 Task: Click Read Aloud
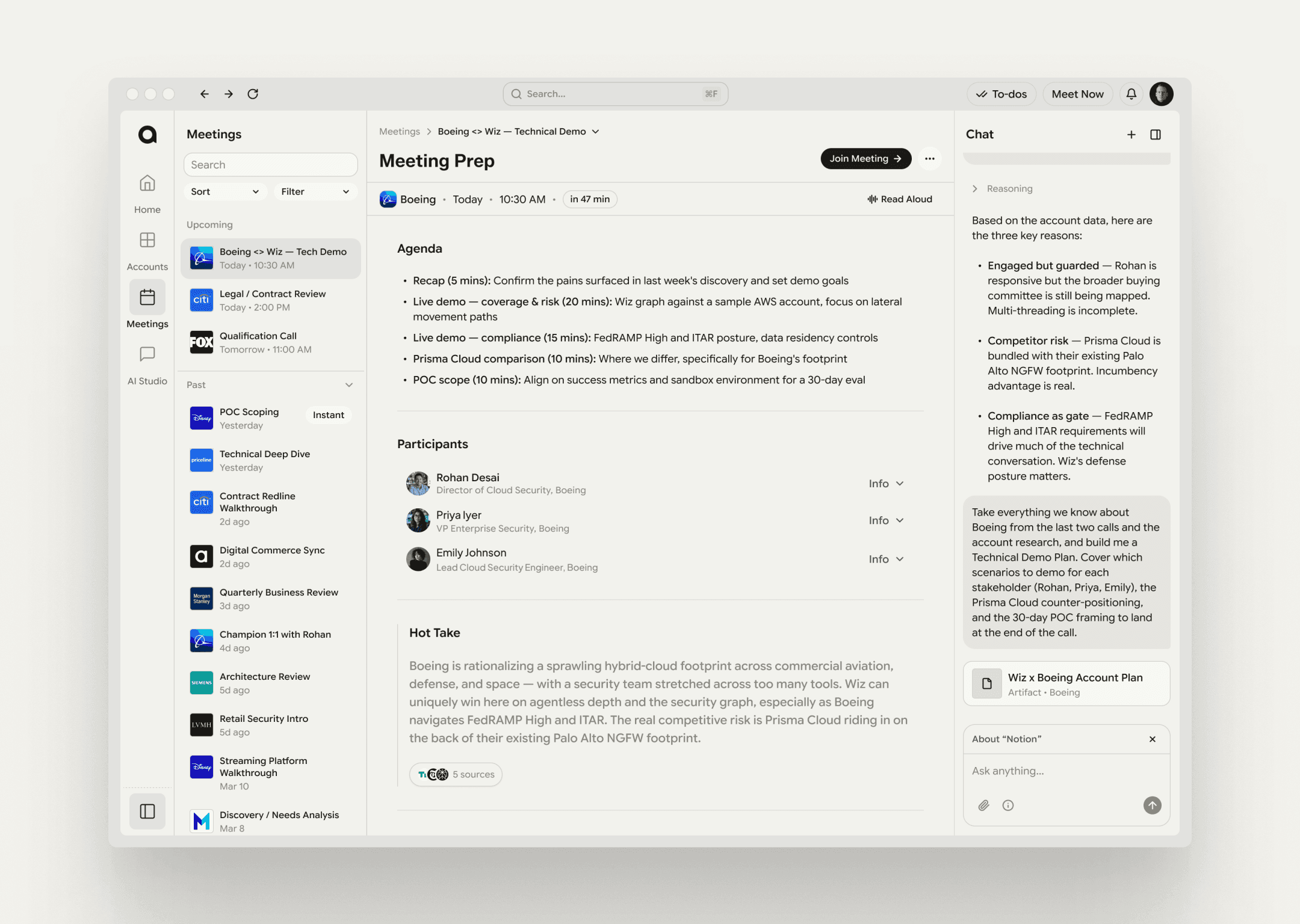pyautogui.click(x=900, y=199)
